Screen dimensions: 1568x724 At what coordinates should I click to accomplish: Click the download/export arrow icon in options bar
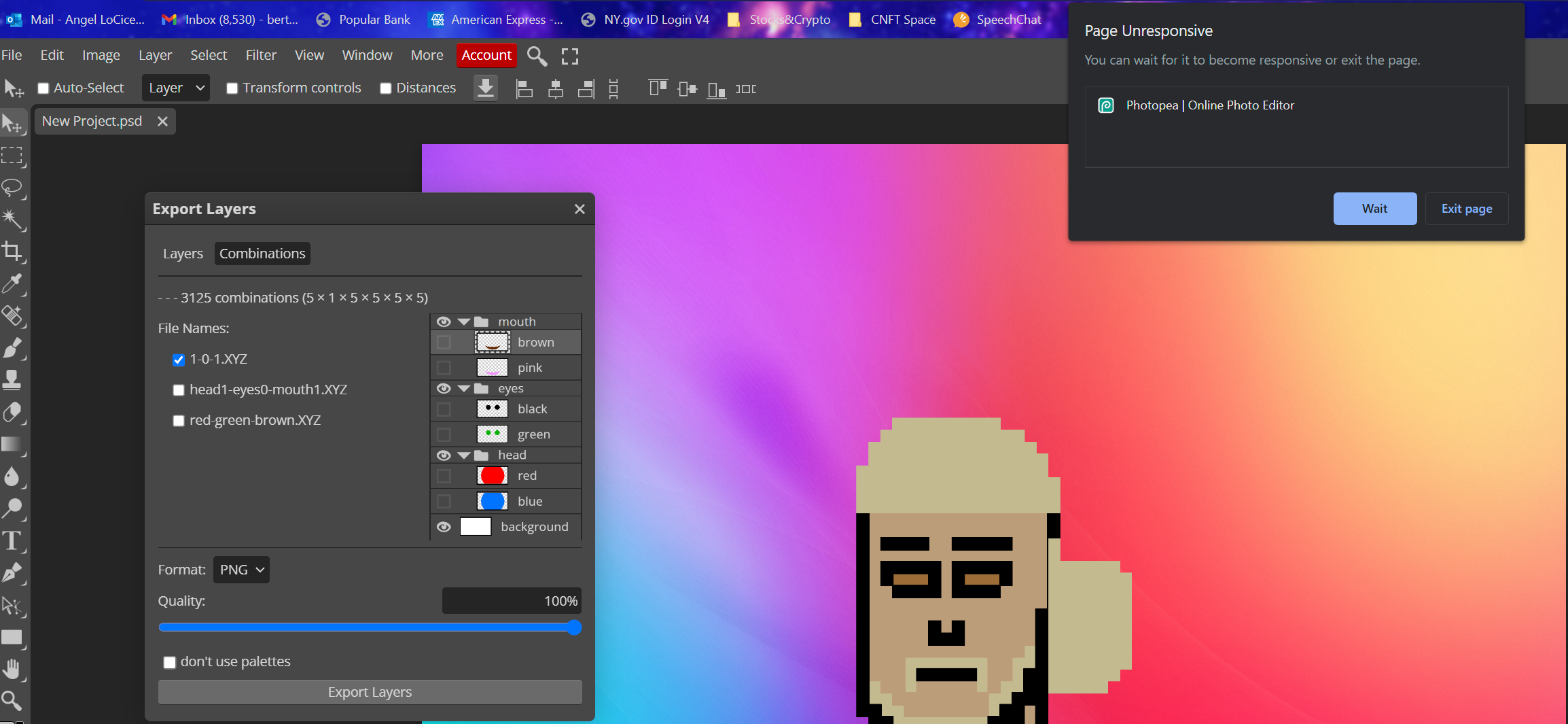(486, 88)
